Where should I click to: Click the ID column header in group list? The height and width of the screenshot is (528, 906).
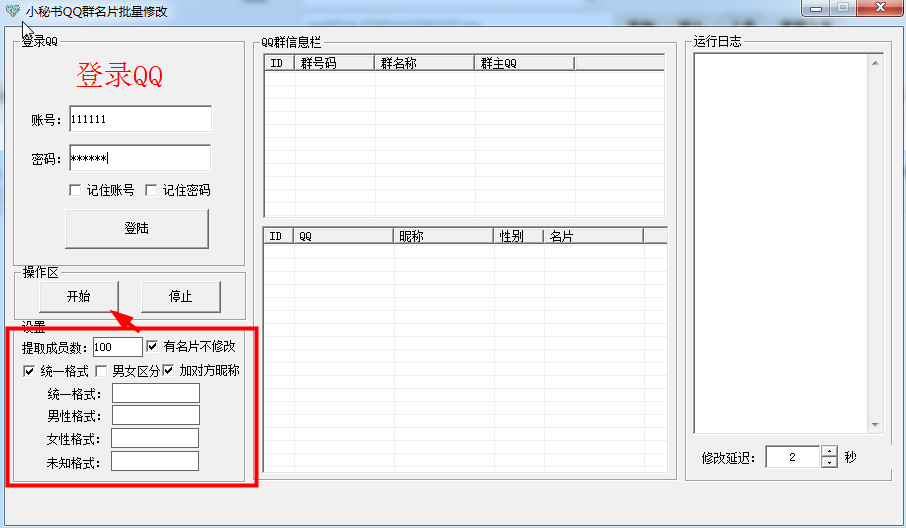tap(280, 63)
